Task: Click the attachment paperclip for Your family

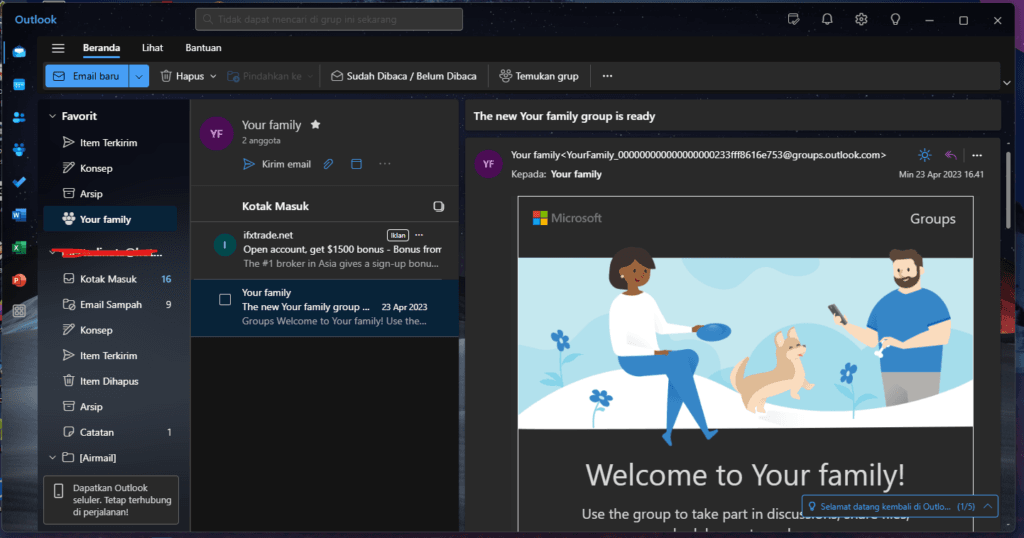Action: (328, 164)
